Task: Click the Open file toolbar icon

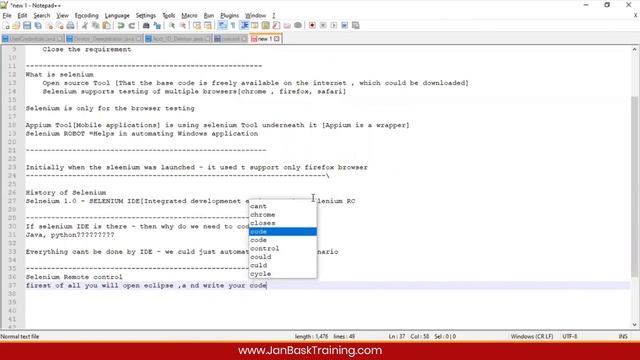Action: click(16, 25)
